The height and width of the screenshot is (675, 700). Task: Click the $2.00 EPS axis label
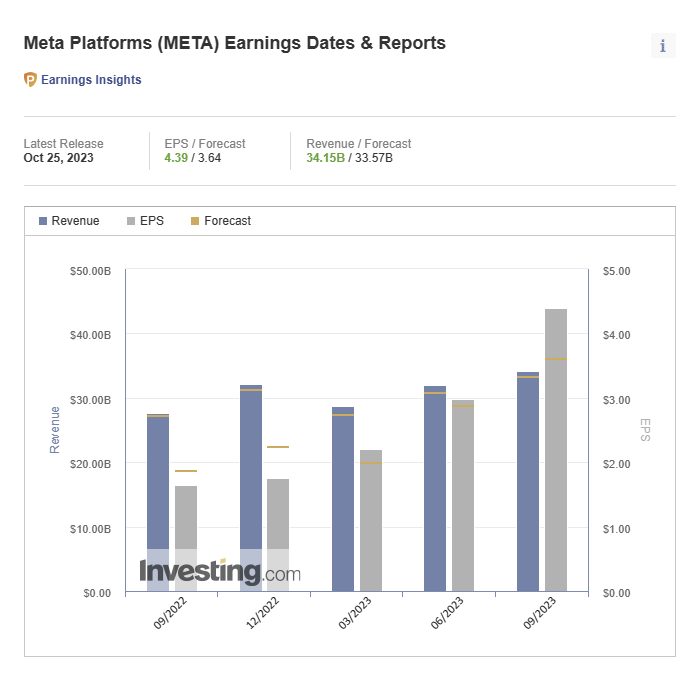click(x=617, y=464)
